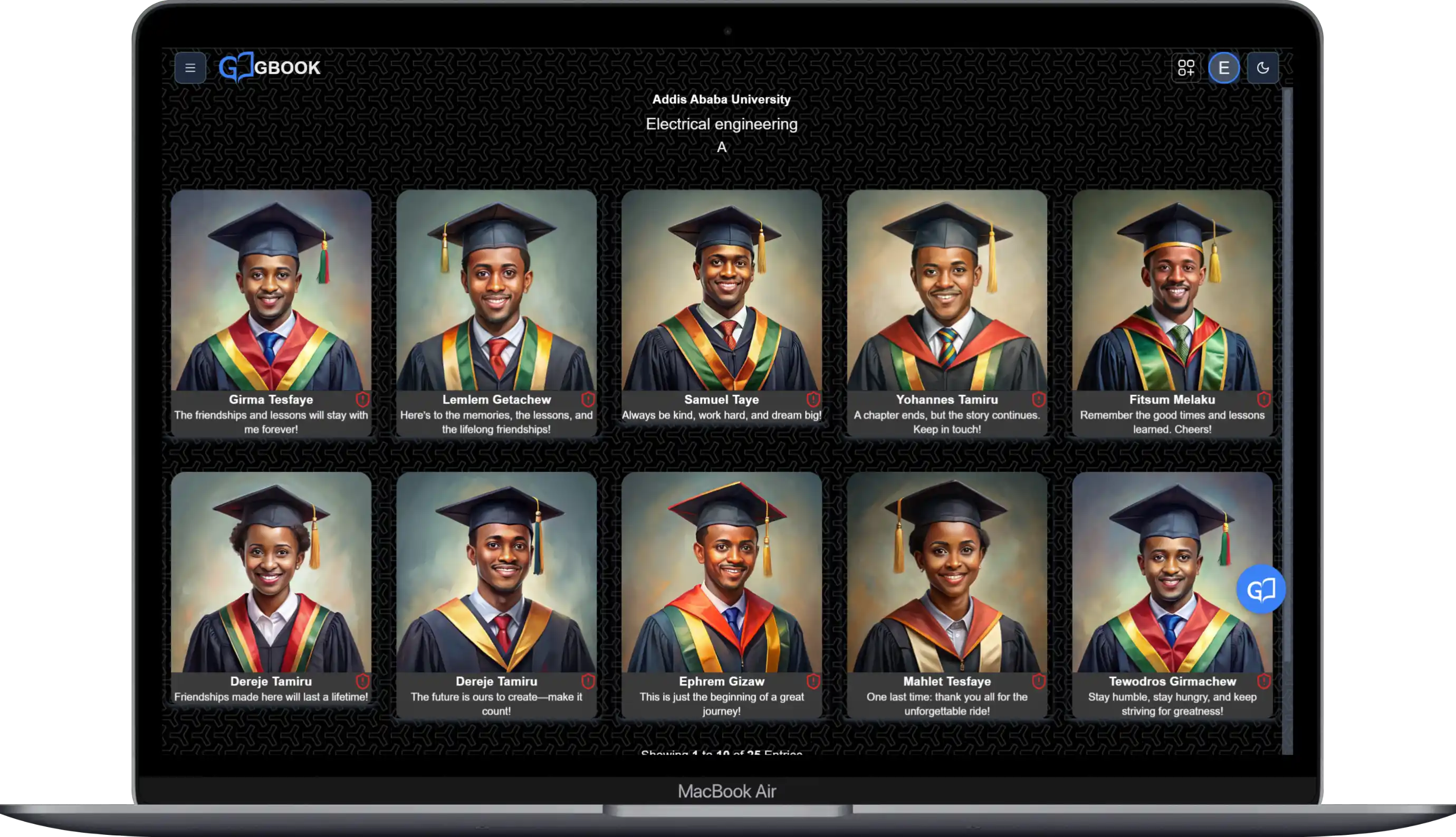Screen dimensions: 1456x837
Task: Open floating GBOOK chat button
Action: [x=1261, y=589]
